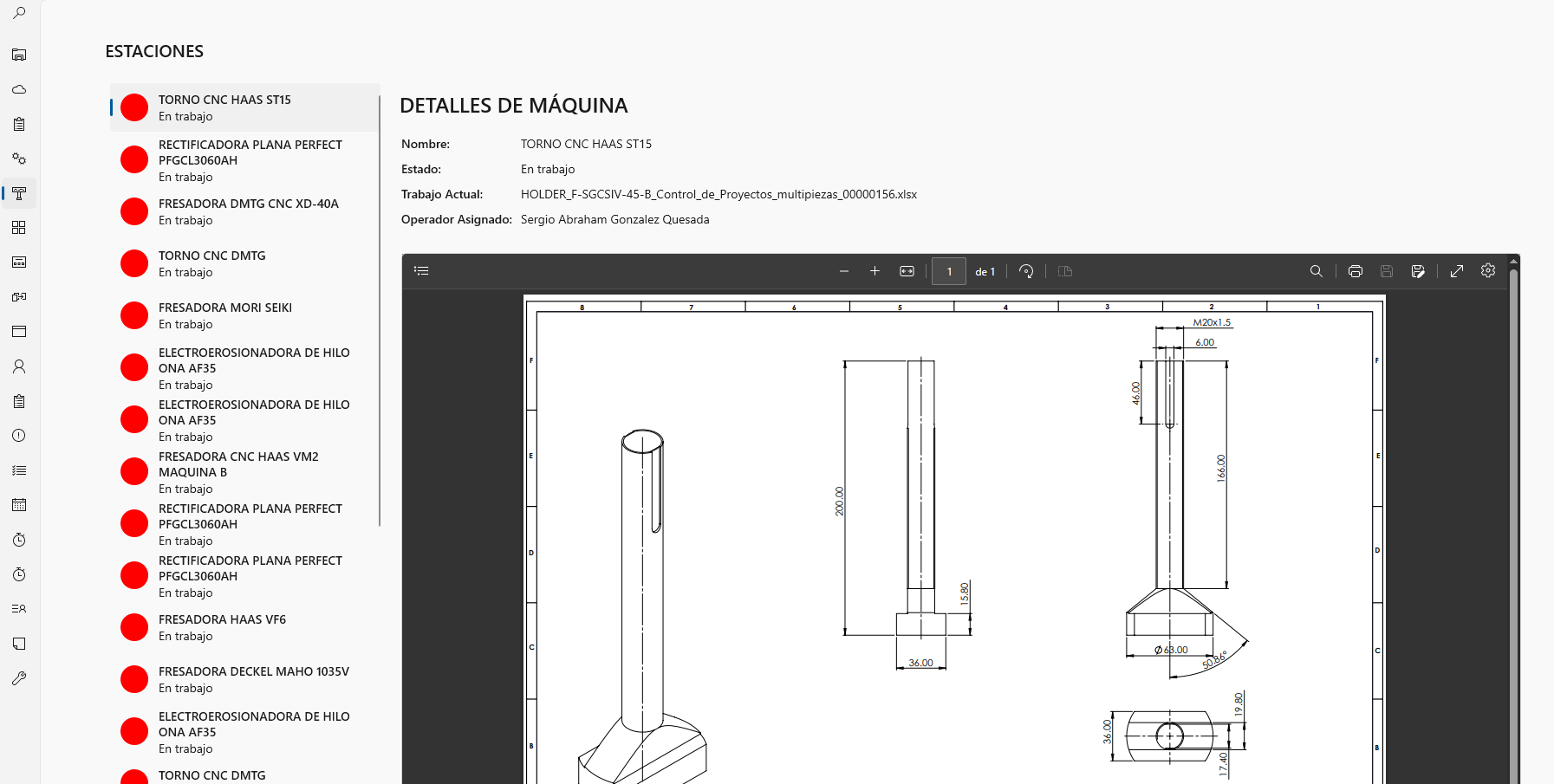The width and height of the screenshot is (1554, 784).
Task: Enter full screen mode in PDF viewer
Action: [1457, 271]
